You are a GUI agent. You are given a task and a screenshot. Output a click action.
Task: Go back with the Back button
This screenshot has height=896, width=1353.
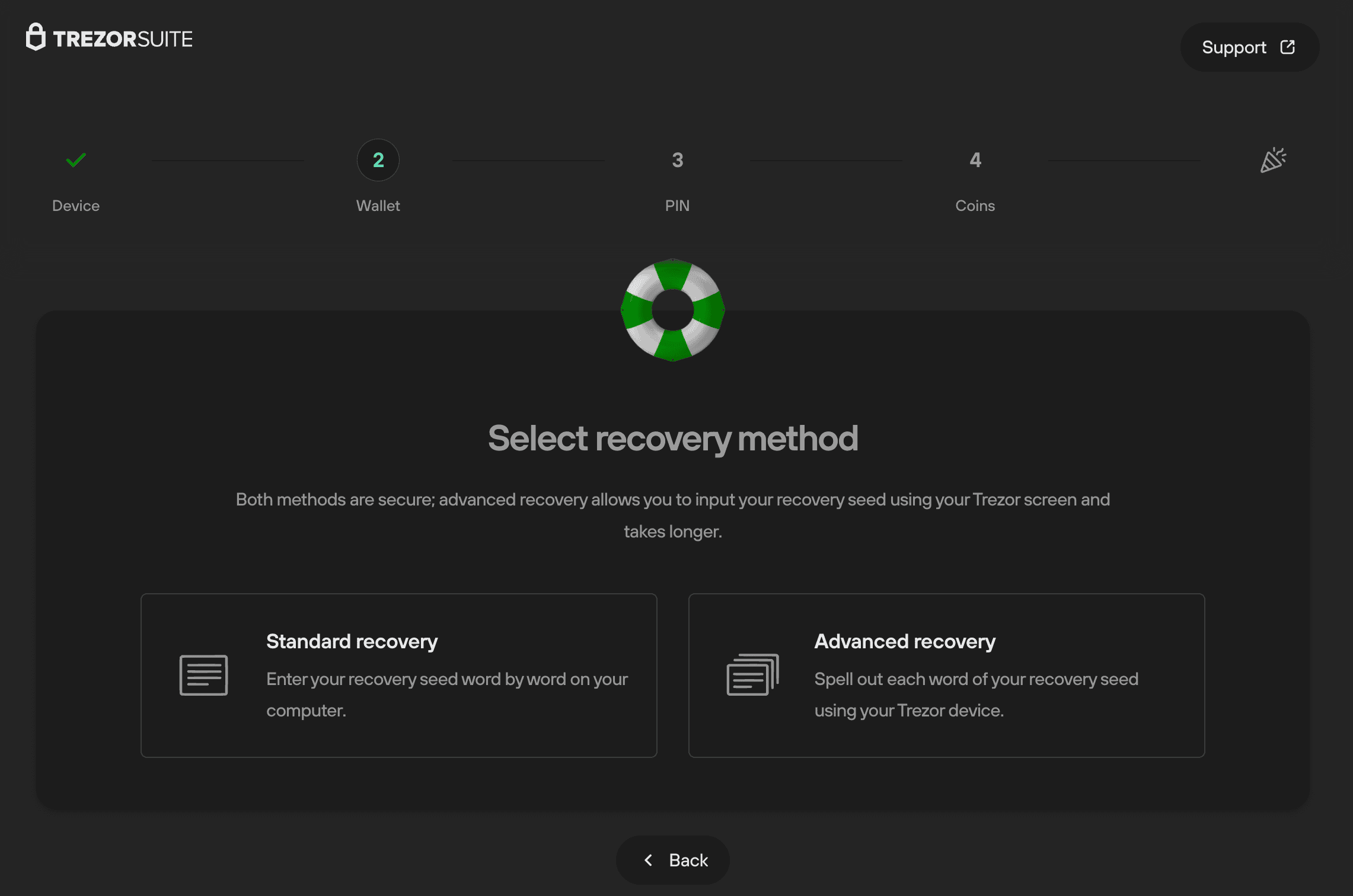pyautogui.click(x=673, y=860)
